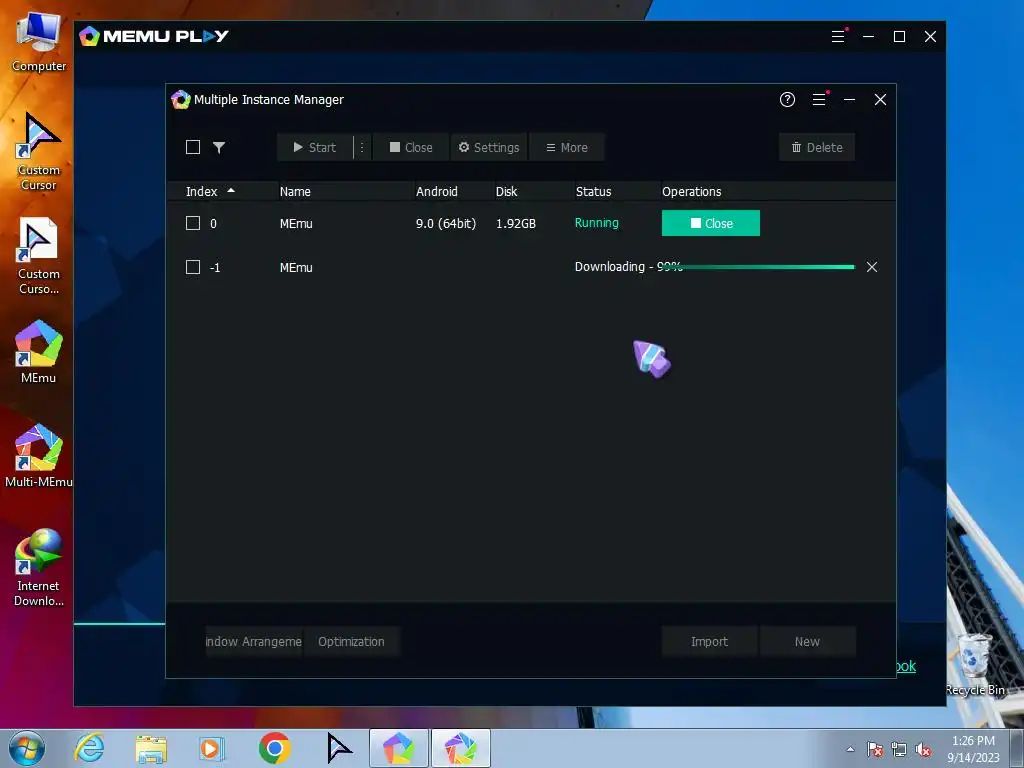Open the second Custom Curso... desktop shortcut
Image resolution: width=1024 pixels, height=768 pixels.
coord(39,256)
